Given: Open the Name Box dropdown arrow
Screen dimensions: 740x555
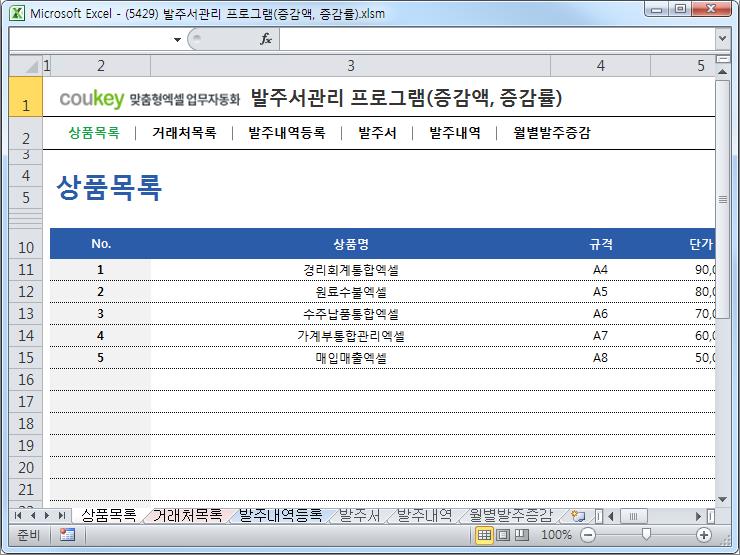Looking at the screenshot, I should (177, 39).
